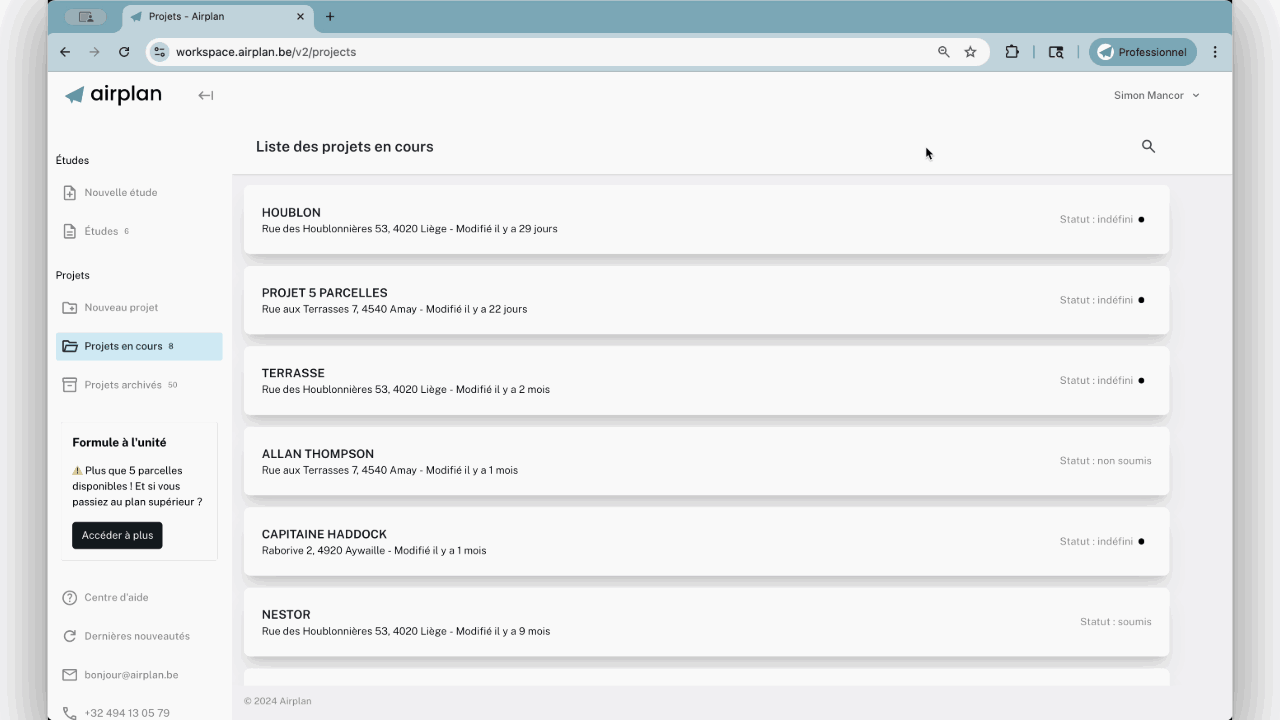Click the Projets en cours open-folder icon
Screen dimensions: 1280x720
[x=70, y=346]
